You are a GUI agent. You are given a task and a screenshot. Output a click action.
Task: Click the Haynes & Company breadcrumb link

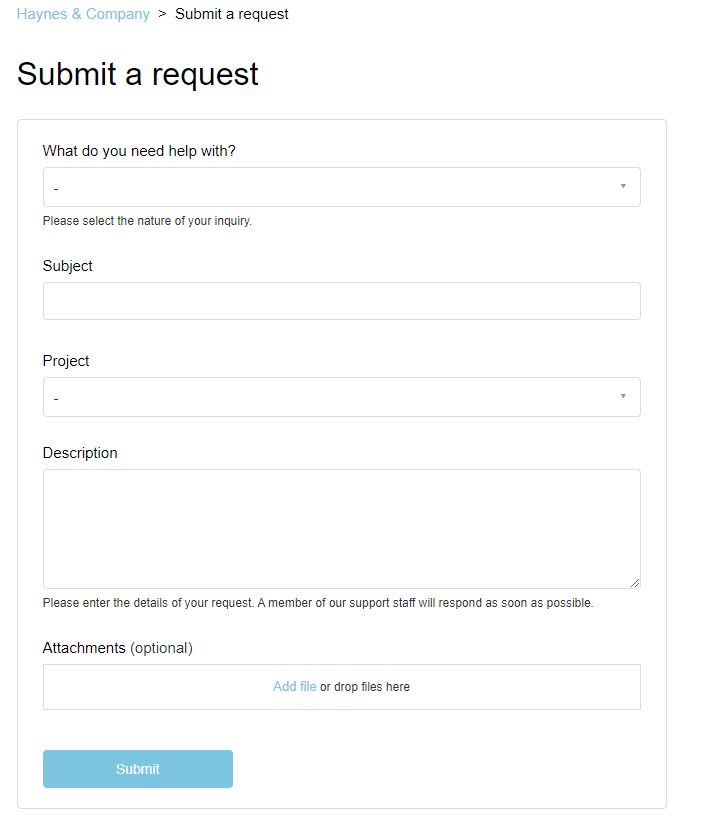(83, 14)
